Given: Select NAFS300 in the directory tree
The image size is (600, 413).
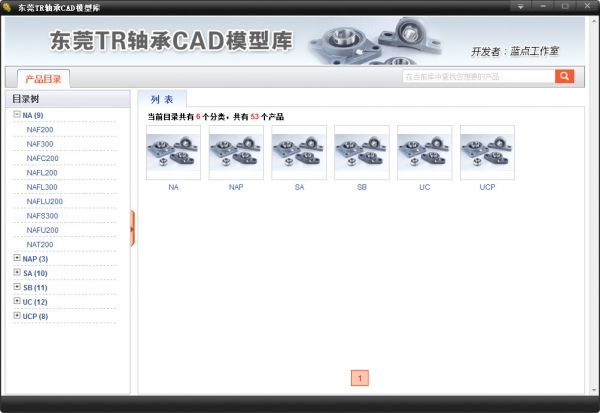Looking at the screenshot, I should point(42,216).
